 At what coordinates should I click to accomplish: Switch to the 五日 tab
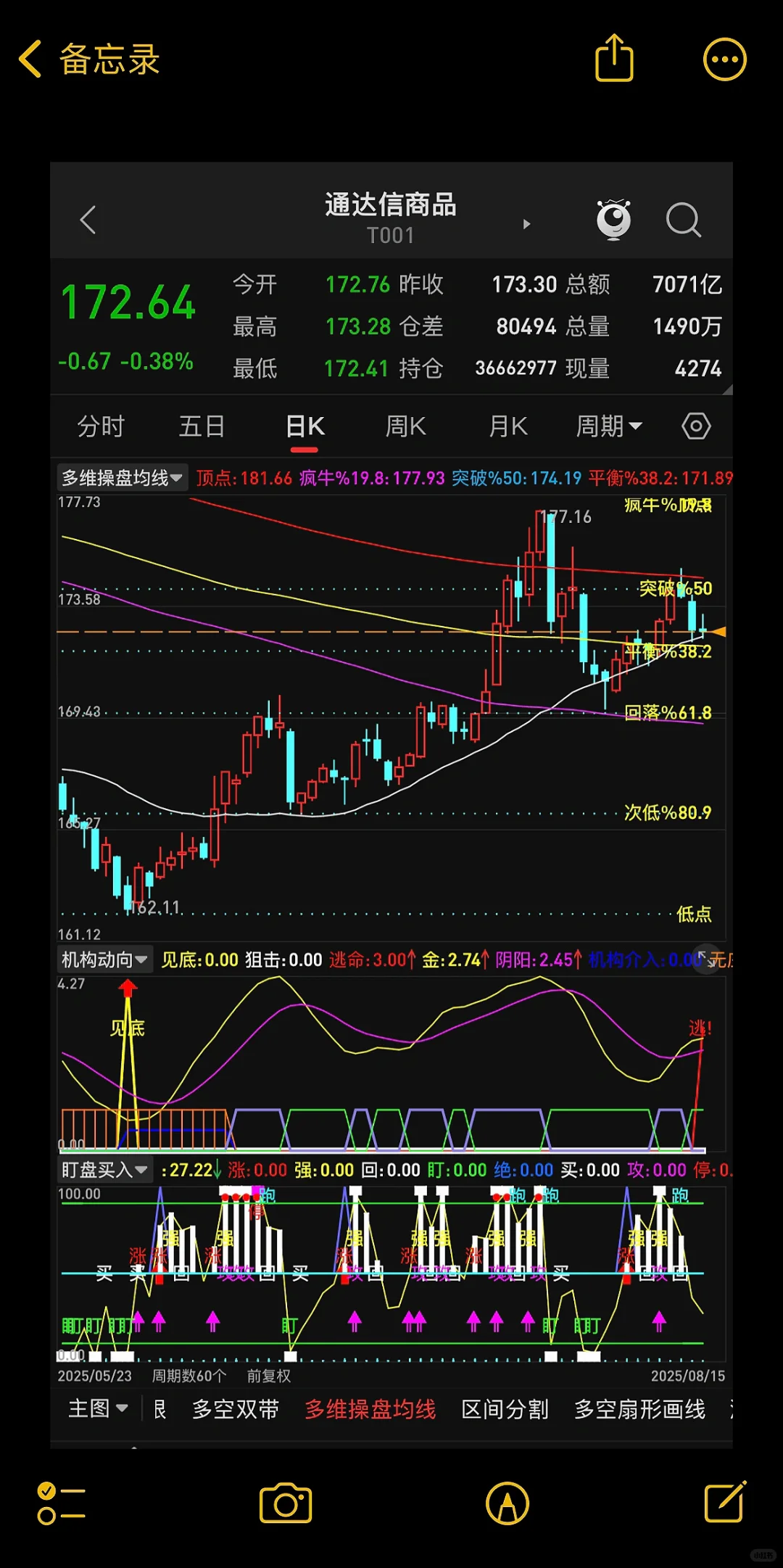pyautogui.click(x=202, y=426)
